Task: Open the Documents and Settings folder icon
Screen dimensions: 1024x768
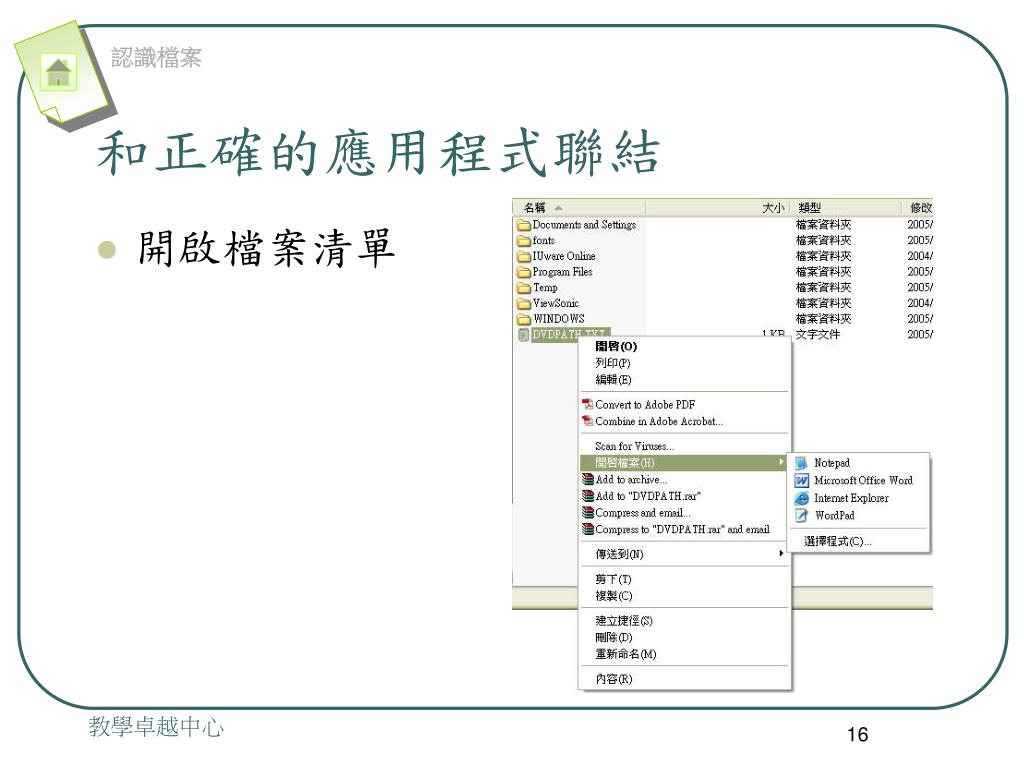Action: [524, 225]
